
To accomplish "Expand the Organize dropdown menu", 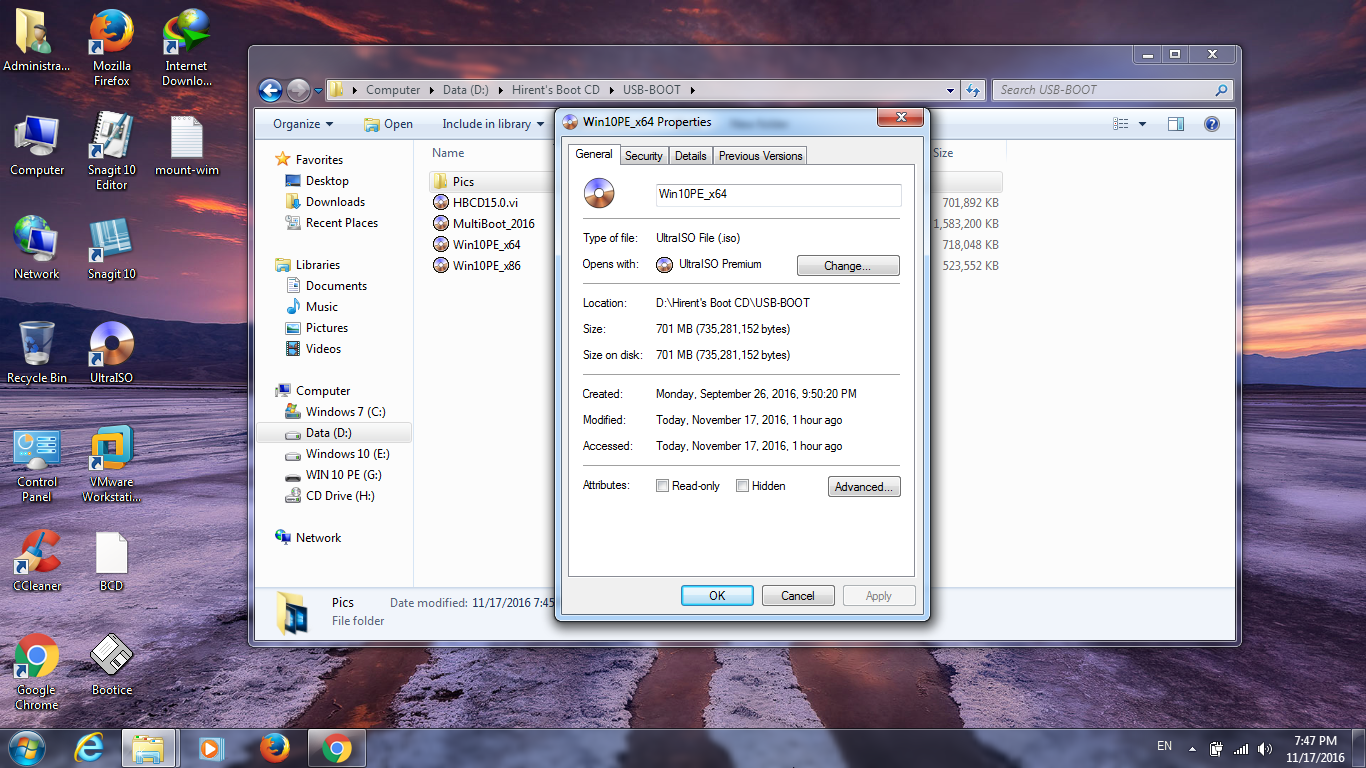I will click(x=303, y=124).
